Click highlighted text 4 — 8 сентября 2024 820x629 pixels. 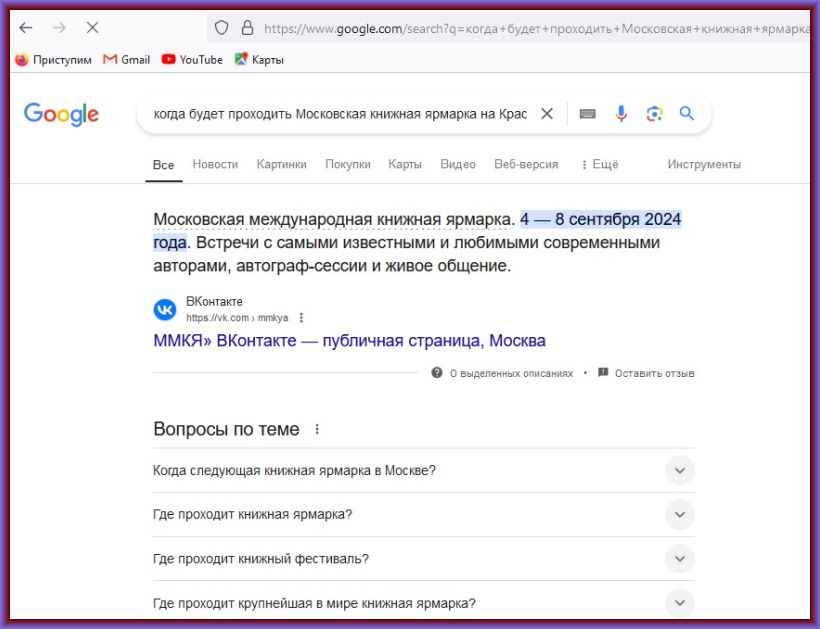[600, 220]
